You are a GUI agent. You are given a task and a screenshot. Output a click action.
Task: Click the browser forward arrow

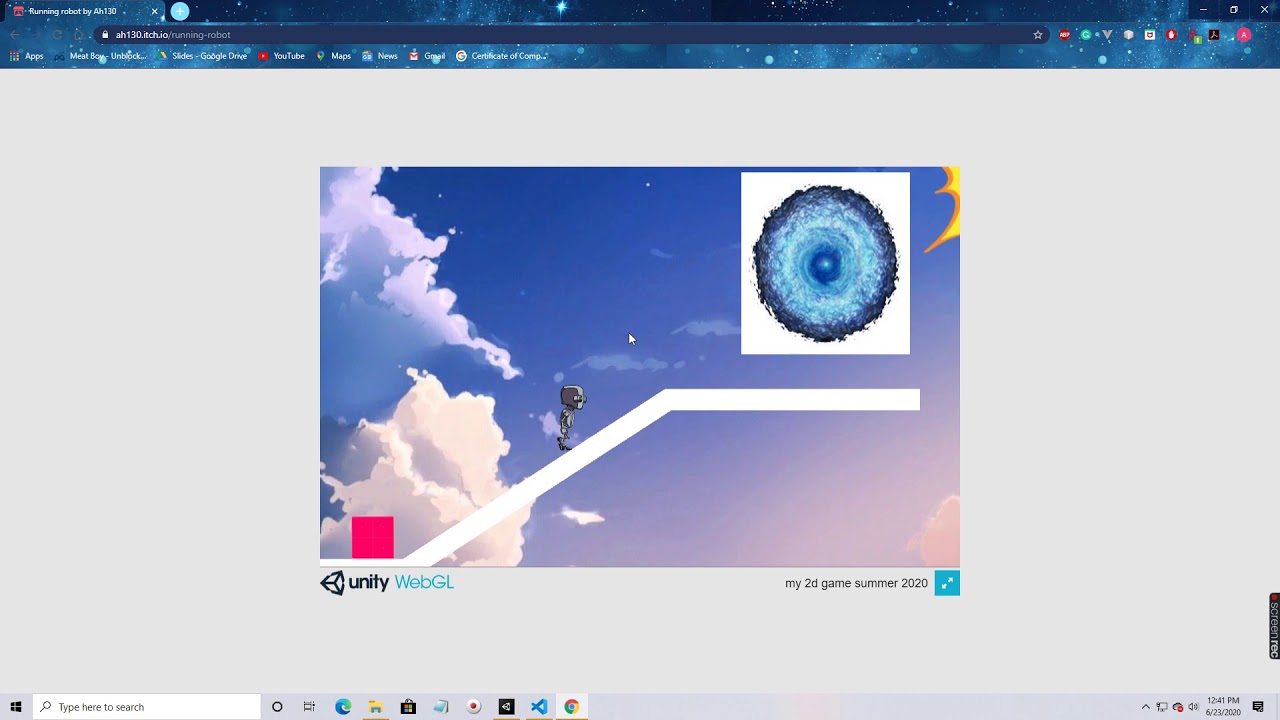[36, 34]
